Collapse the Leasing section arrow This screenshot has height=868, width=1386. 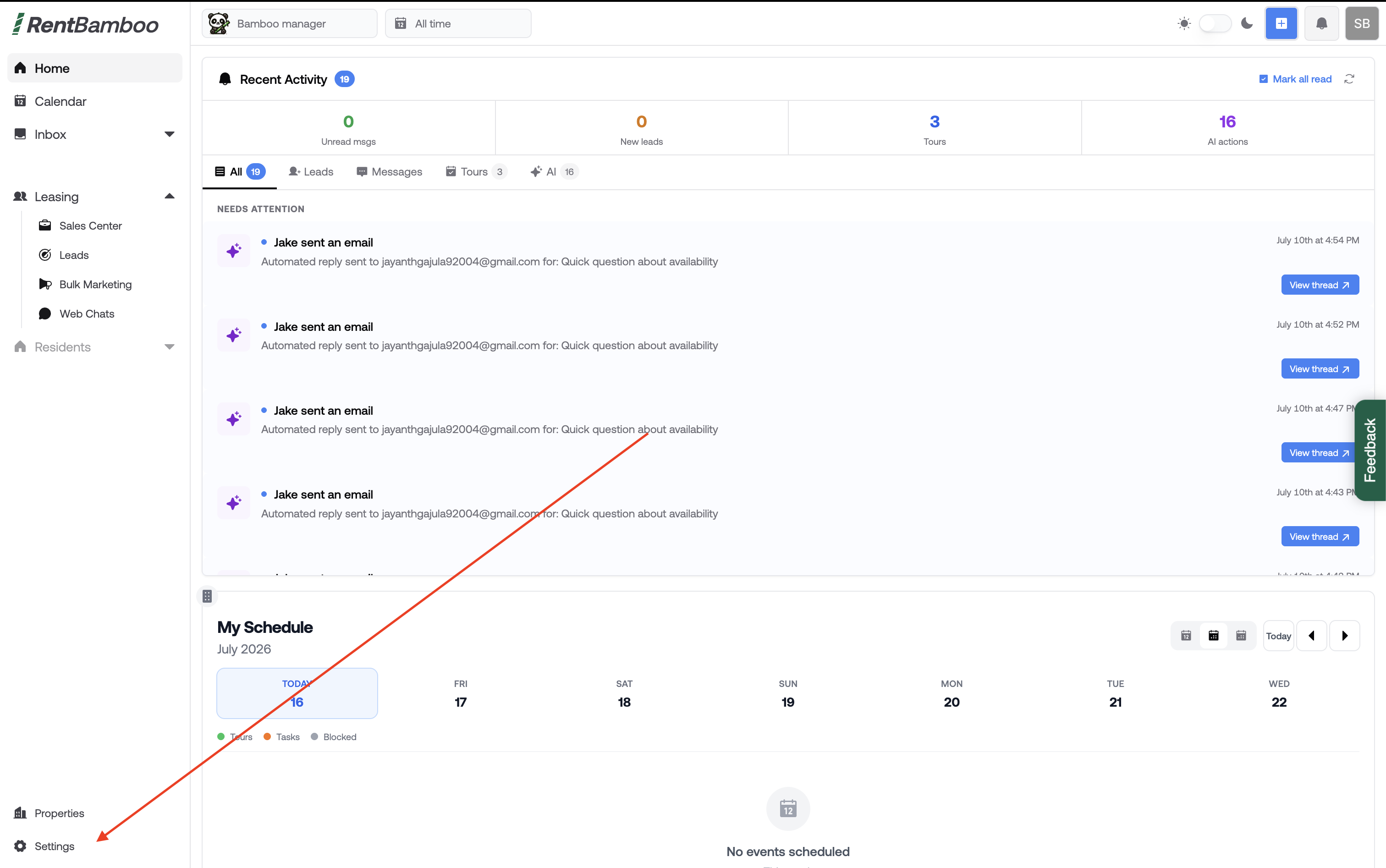click(170, 196)
